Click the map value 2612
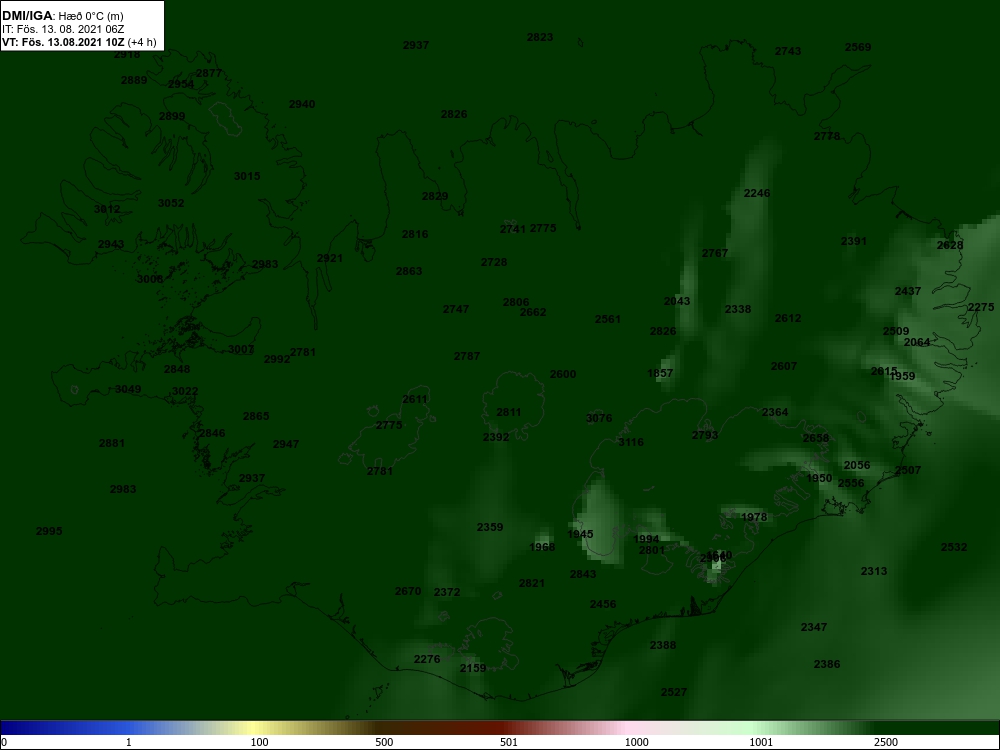 tap(788, 318)
